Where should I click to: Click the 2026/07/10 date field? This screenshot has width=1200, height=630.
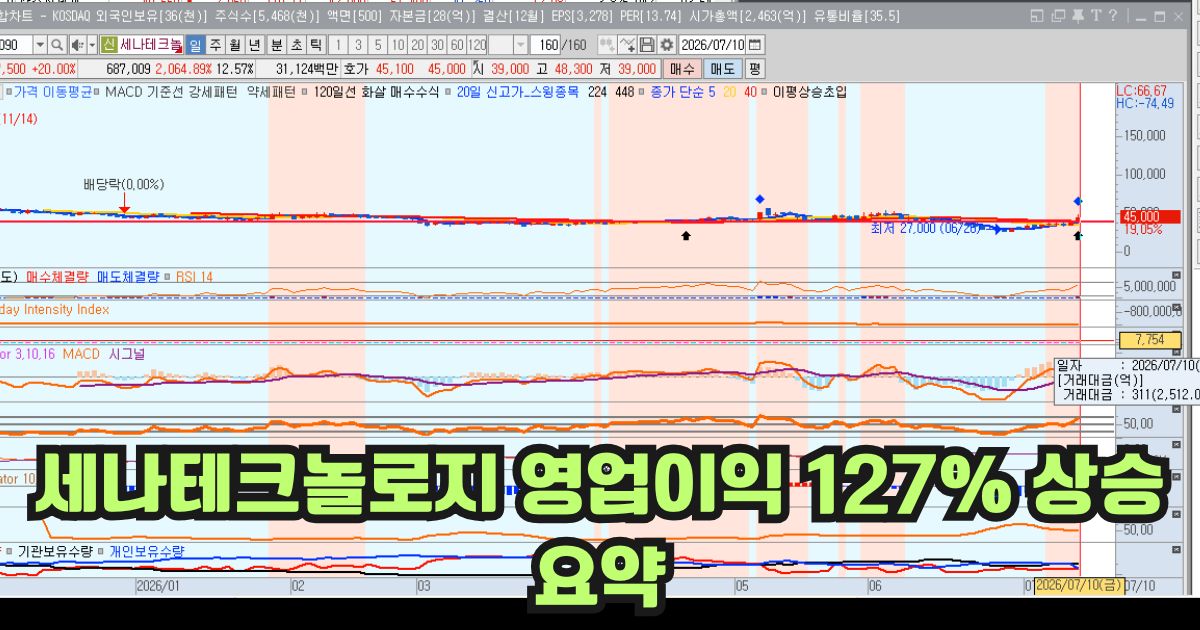click(x=713, y=45)
